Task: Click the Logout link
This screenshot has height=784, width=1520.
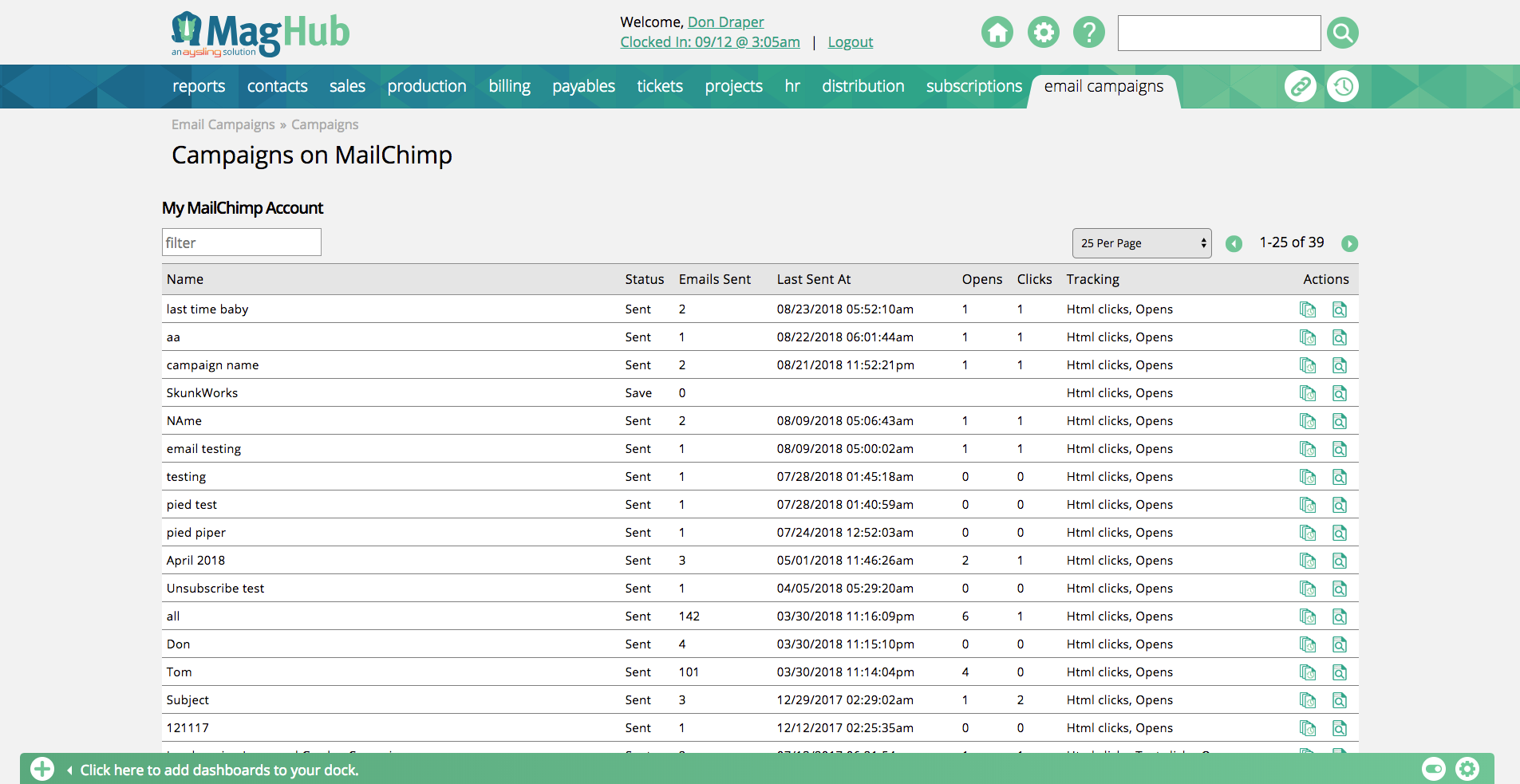Action: click(x=850, y=42)
